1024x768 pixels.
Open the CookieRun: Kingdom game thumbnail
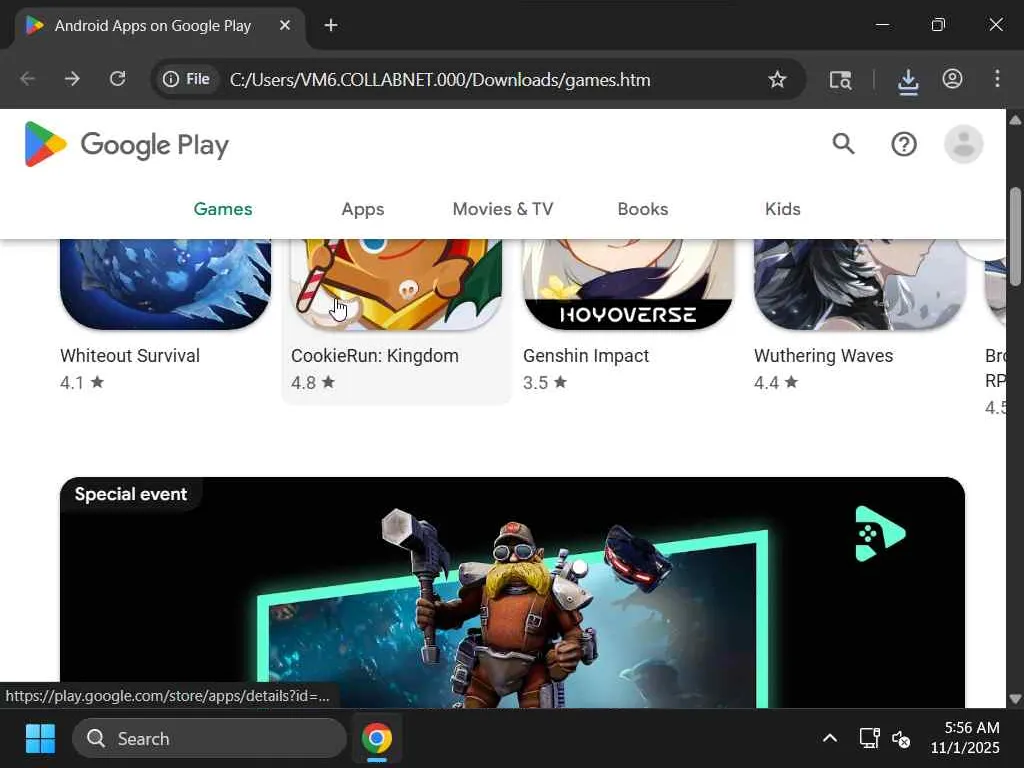396,284
